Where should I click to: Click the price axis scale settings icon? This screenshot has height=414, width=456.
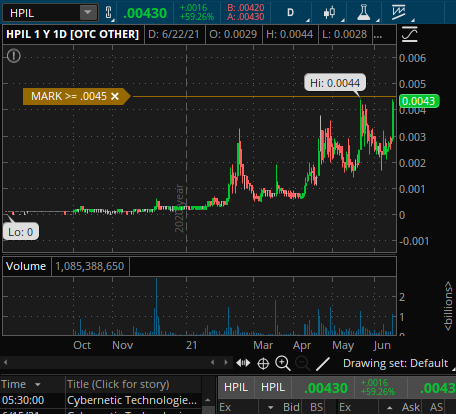point(410,34)
